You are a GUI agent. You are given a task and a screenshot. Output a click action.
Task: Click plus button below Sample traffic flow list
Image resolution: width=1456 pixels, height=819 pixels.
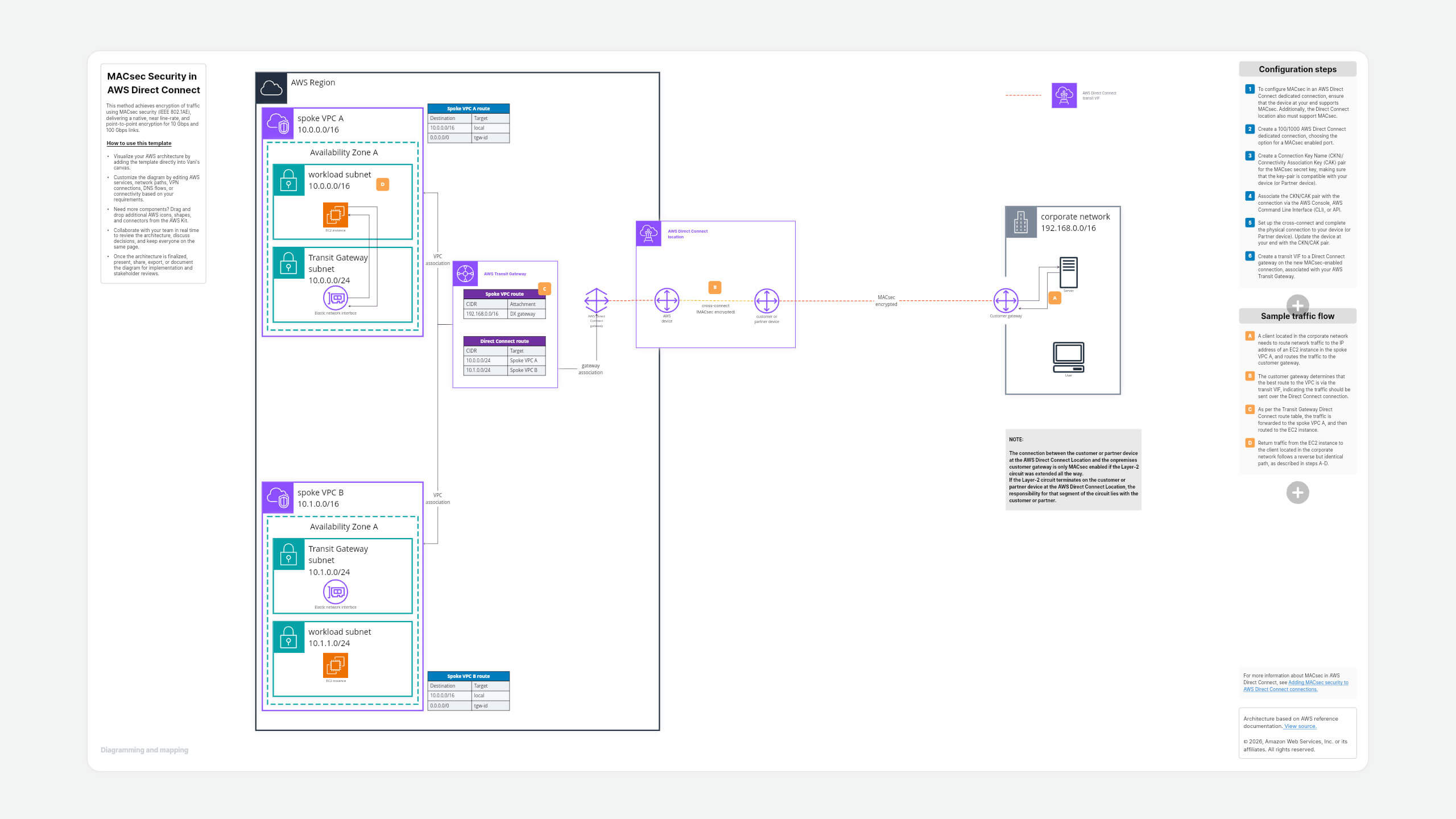pyautogui.click(x=1298, y=493)
